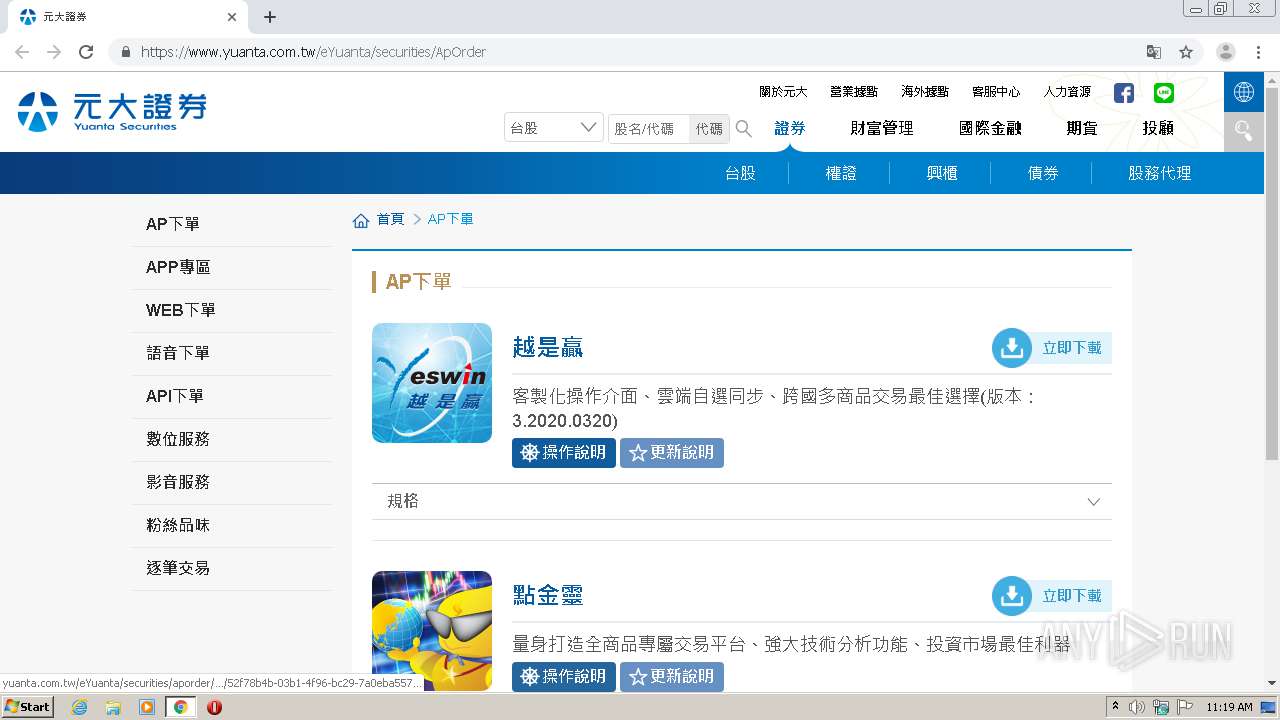Click the 股名/代碼 search input field
The width and height of the screenshot is (1280, 720).
pos(649,129)
